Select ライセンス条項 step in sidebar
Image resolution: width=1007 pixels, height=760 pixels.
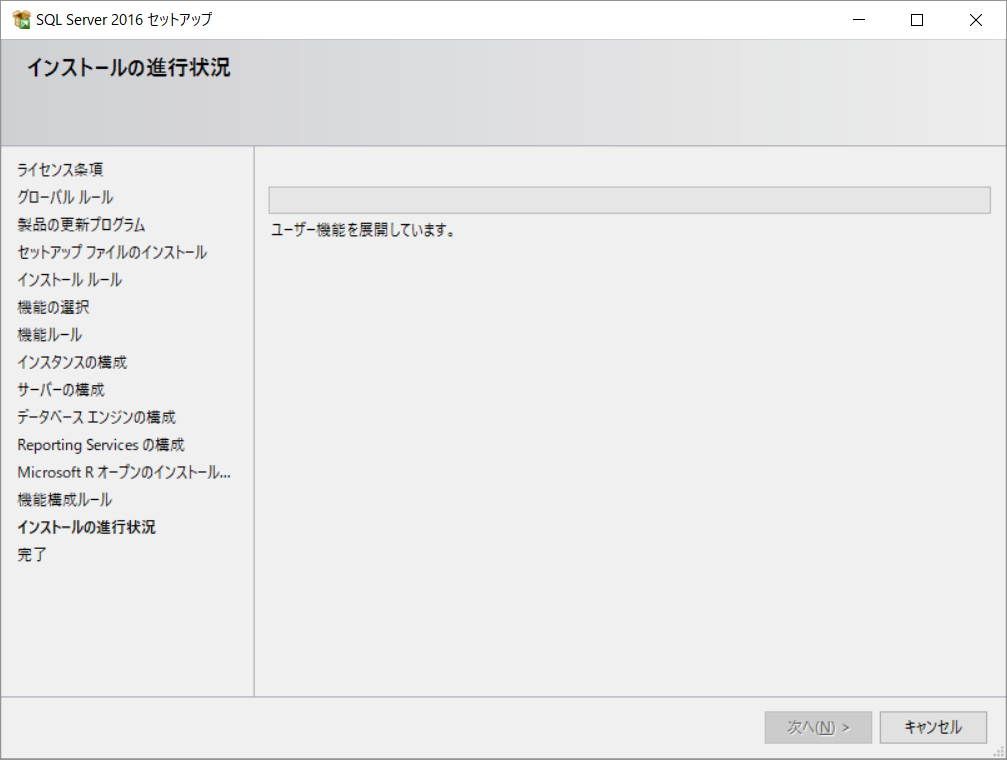[60, 170]
